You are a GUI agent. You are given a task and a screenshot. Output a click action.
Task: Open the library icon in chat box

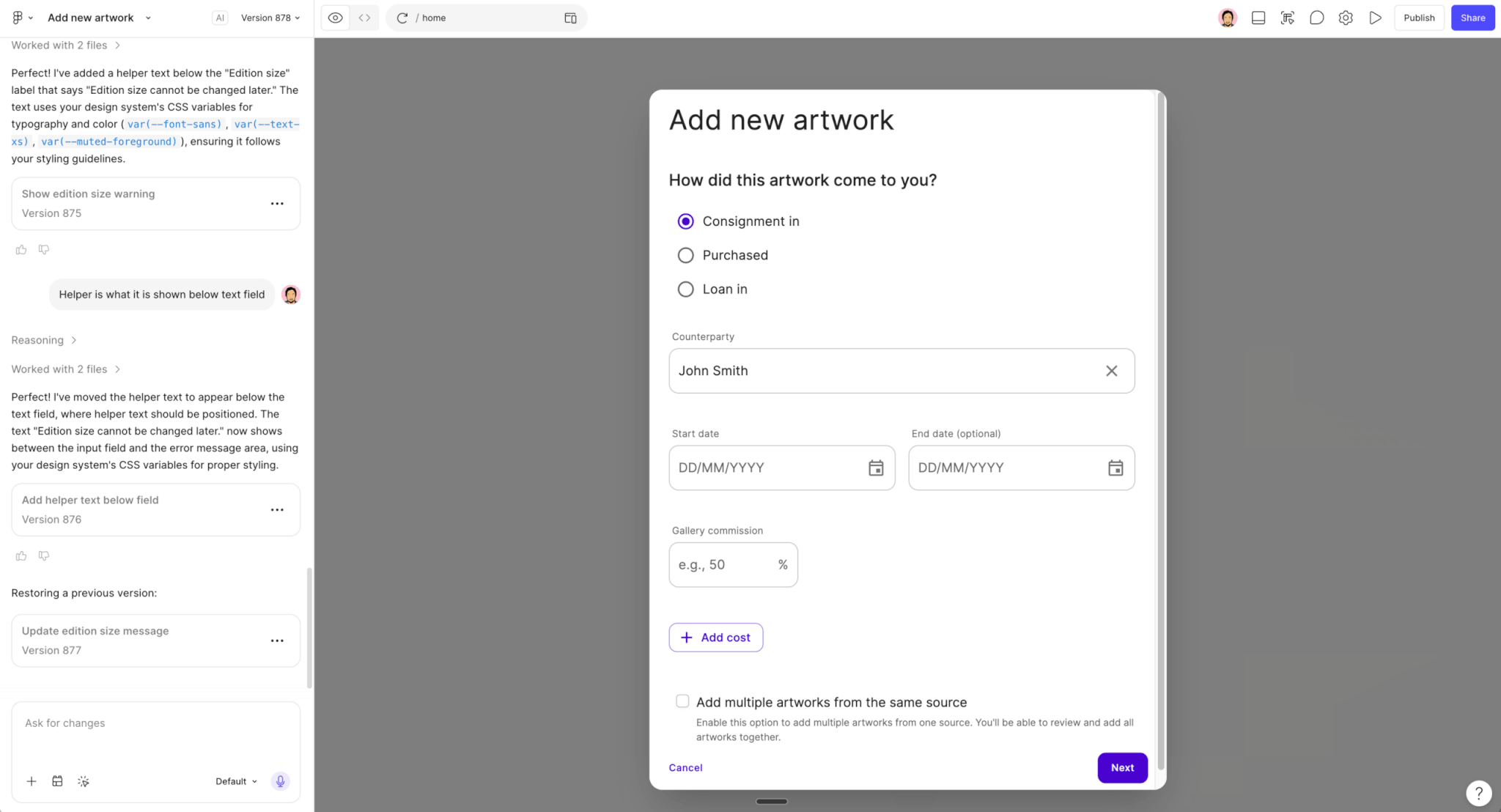57,781
